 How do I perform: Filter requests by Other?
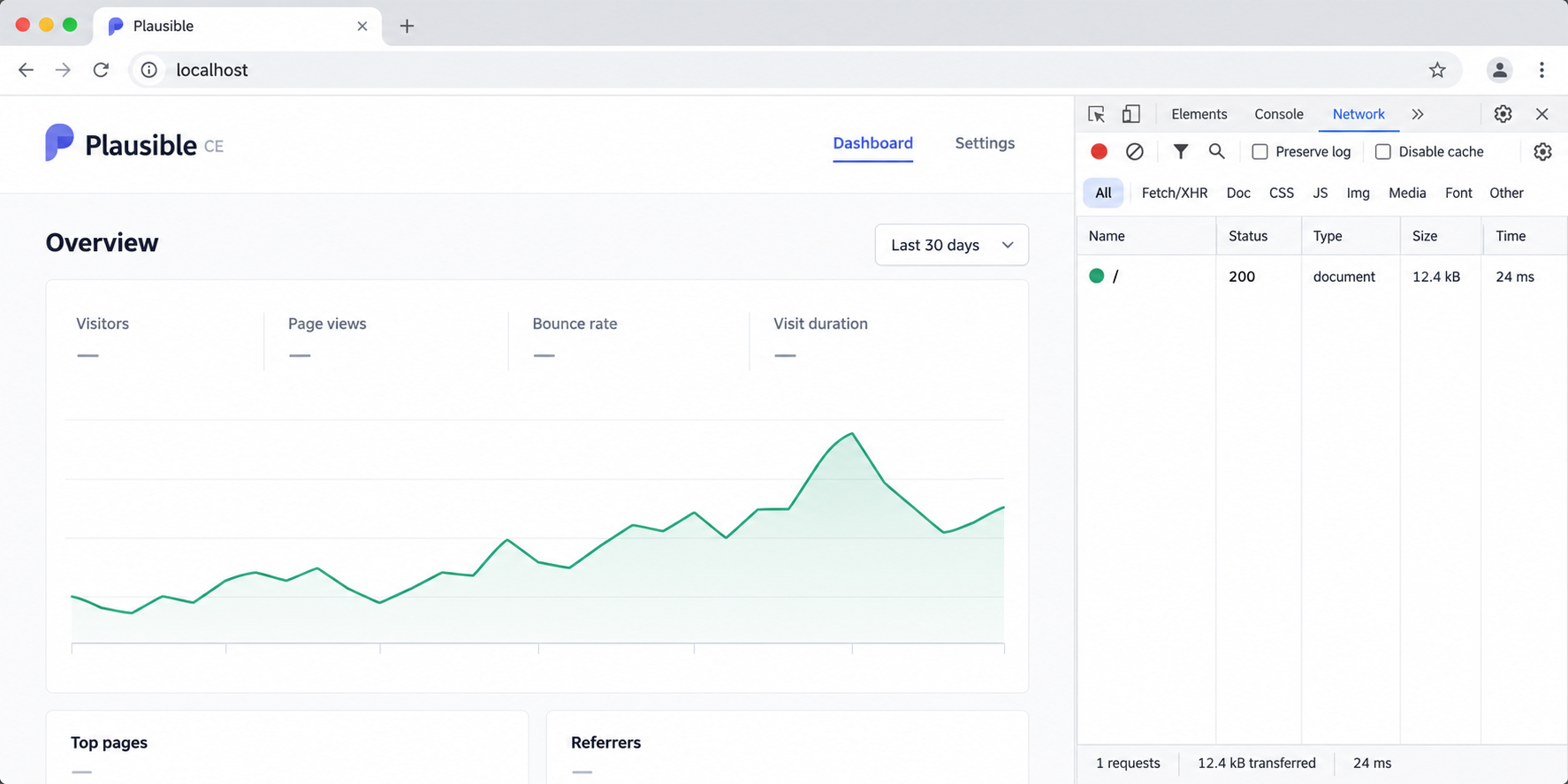(x=1506, y=193)
